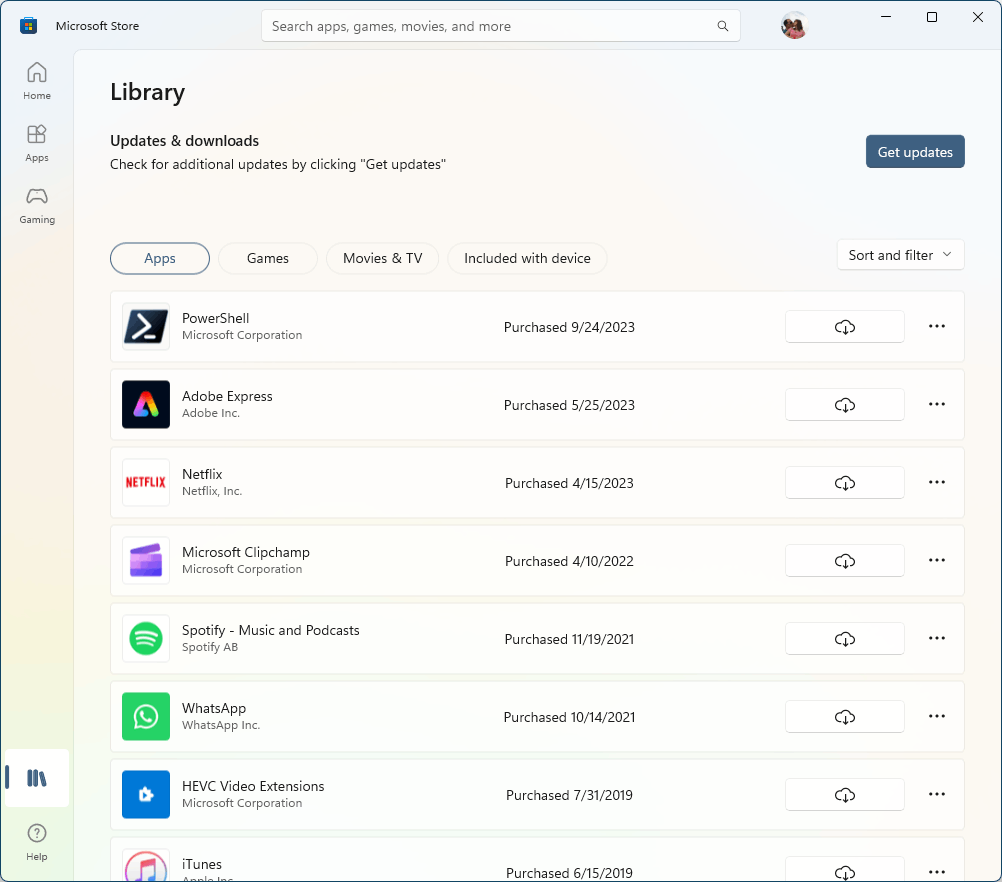Download WhatsApp with the cloud button

[844, 716]
